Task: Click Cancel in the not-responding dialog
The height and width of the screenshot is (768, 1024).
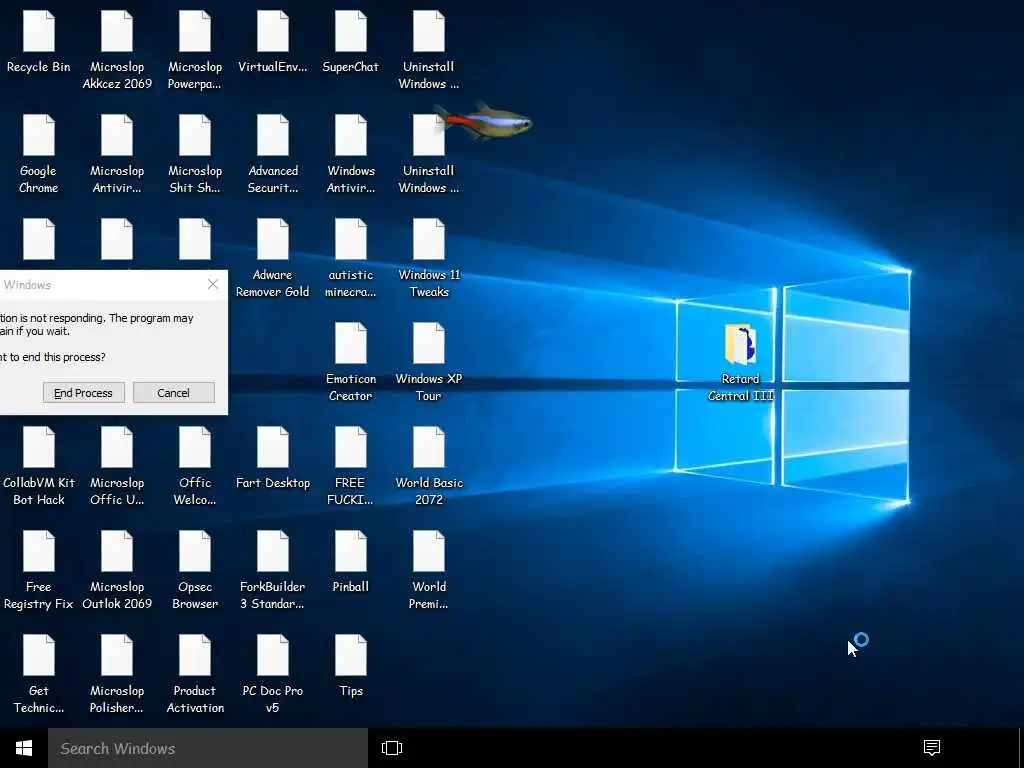Action: [174, 392]
